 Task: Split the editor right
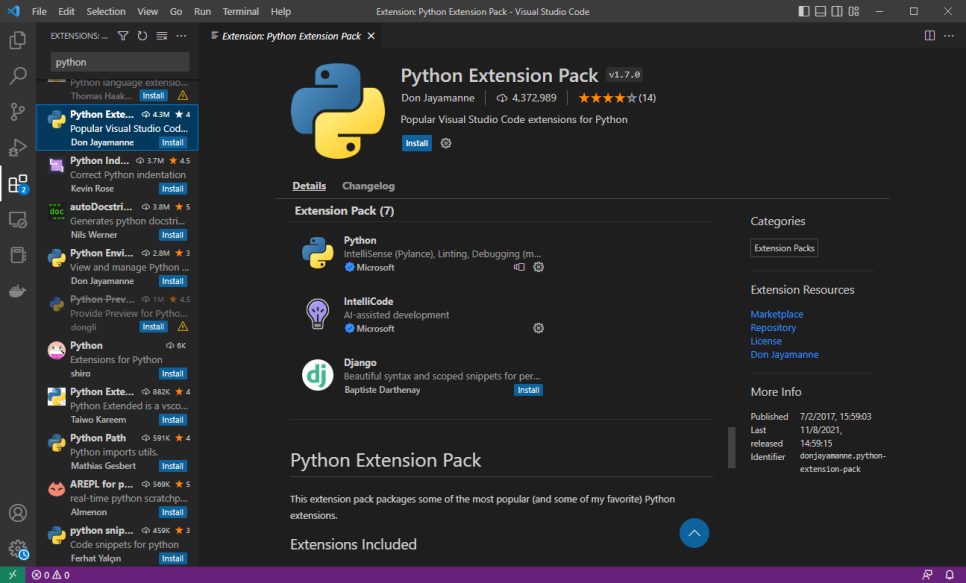[x=930, y=36]
